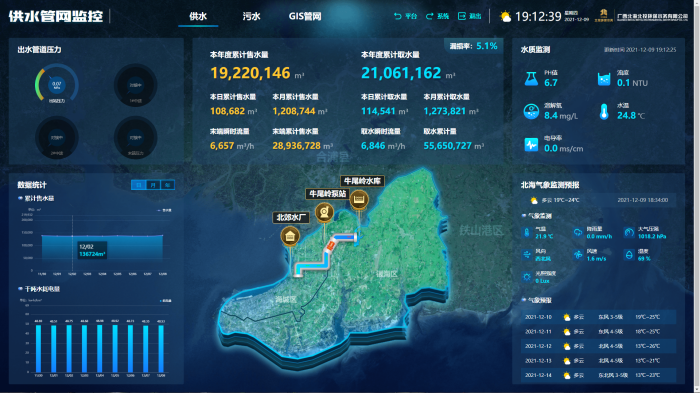Click the 溶解氧 dissolved oxygen icon
This screenshot has height=393, width=700.
coord(531,112)
